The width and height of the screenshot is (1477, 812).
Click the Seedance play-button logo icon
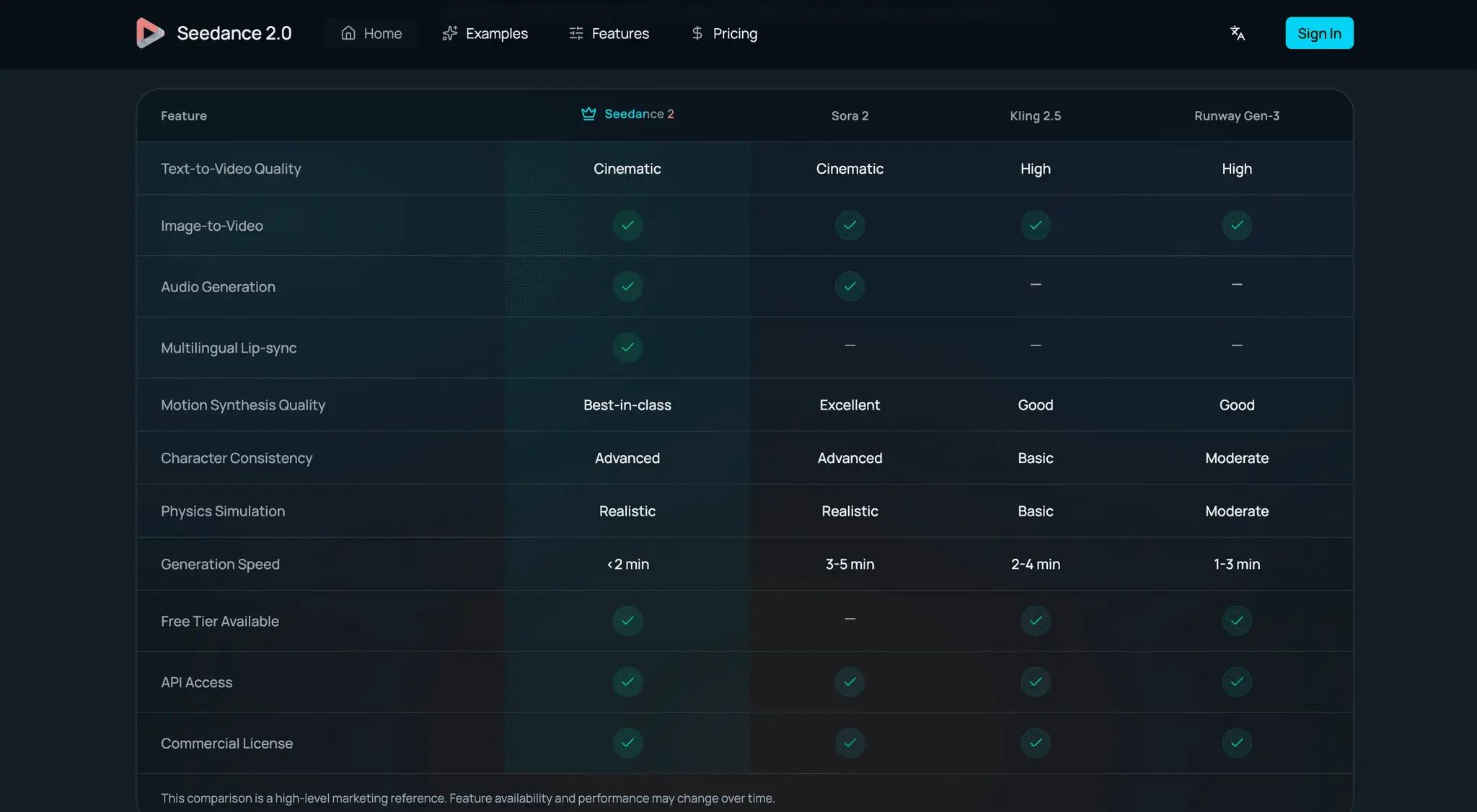click(150, 33)
